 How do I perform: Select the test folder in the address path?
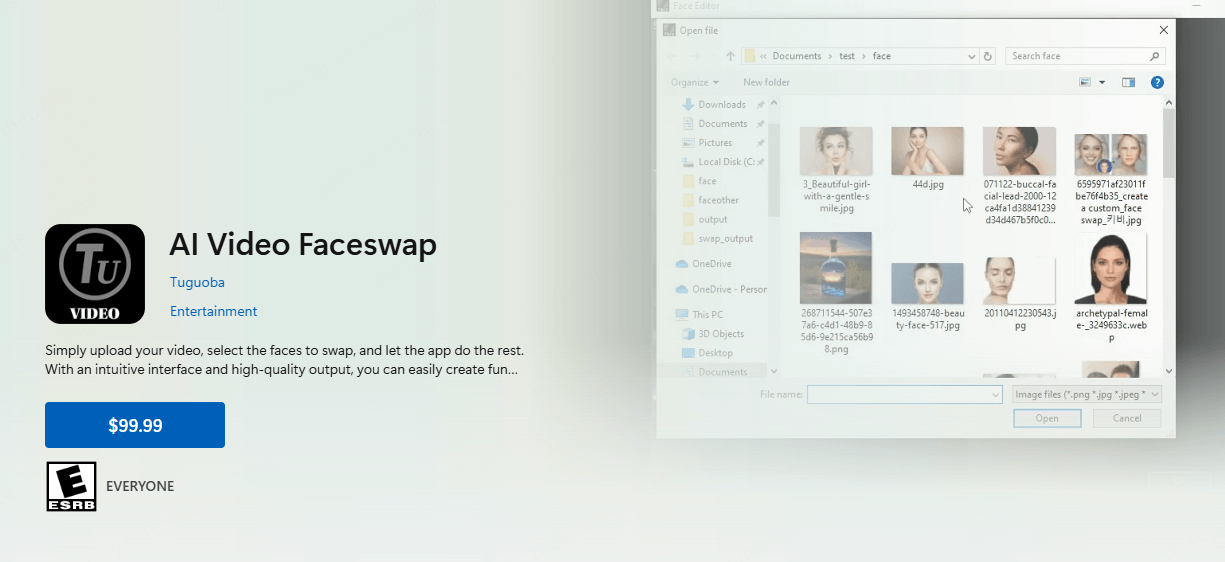tap(847, 56)
